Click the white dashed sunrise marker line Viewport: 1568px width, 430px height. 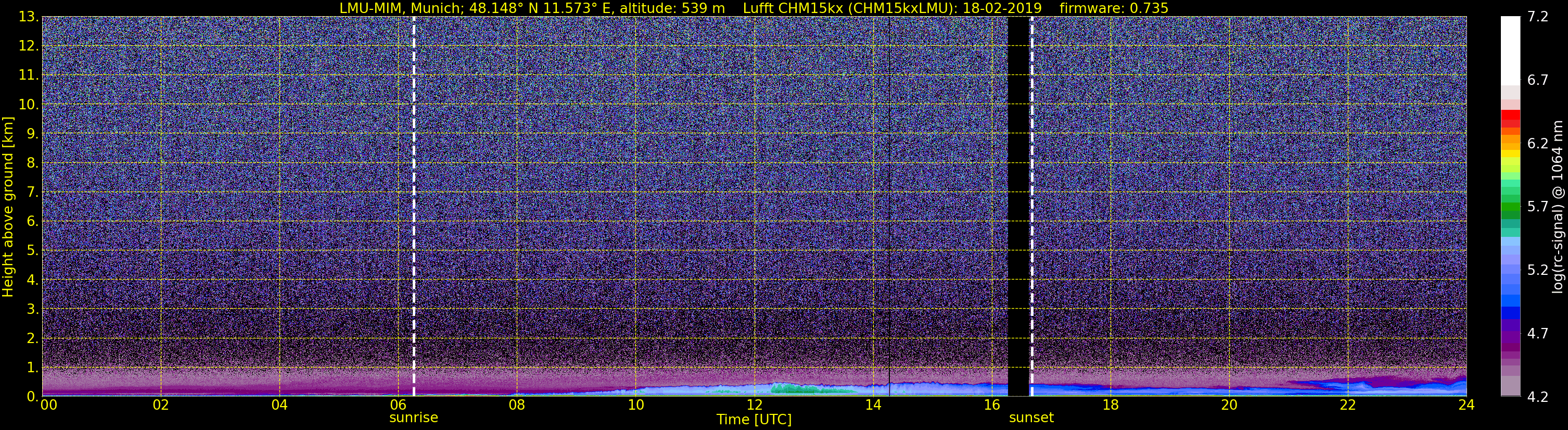click(x=414, y=207)
